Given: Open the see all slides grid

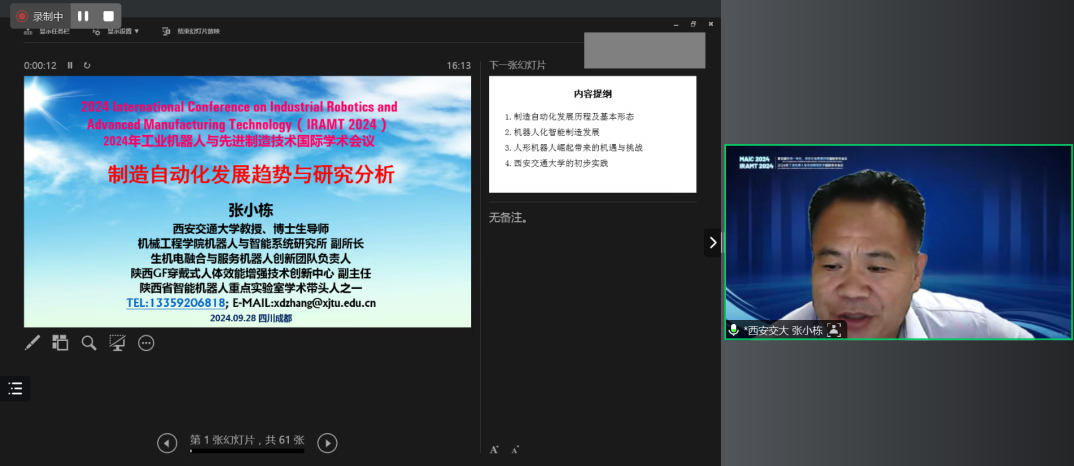Looking at the screenshot, I should point(60,343).
